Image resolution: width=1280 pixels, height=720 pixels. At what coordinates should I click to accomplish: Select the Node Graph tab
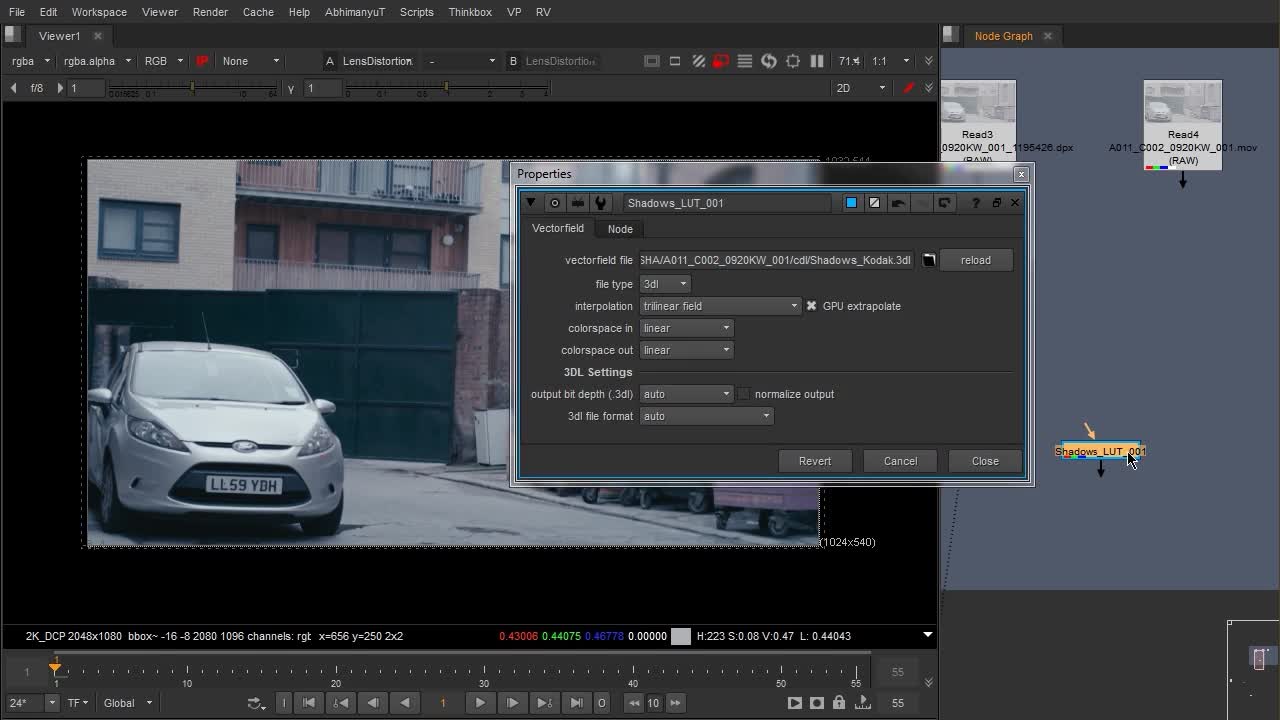pos(1003,36)
